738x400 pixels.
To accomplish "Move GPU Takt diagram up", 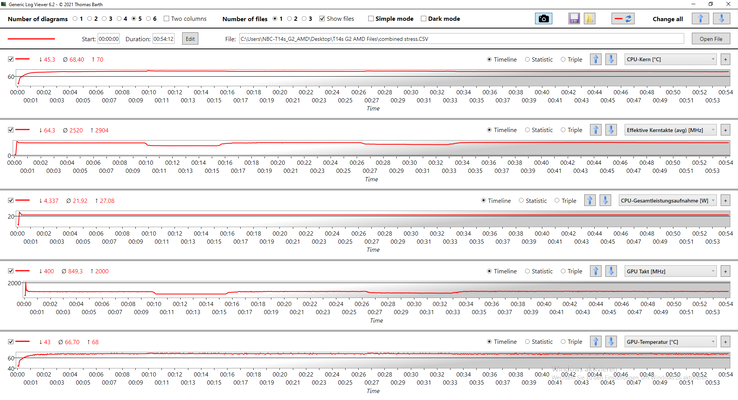I will (596, 271).
